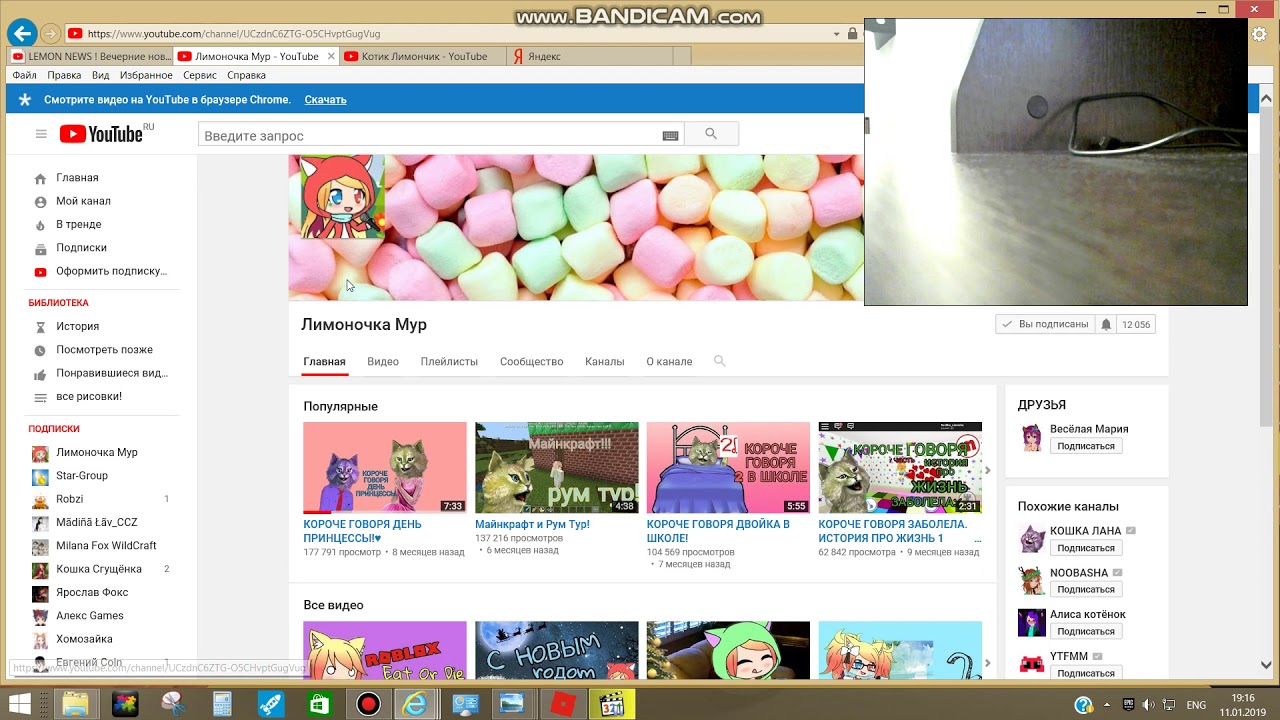Switch to the Каналы channel tab
1280x720 pixels.
pos(604,361)
